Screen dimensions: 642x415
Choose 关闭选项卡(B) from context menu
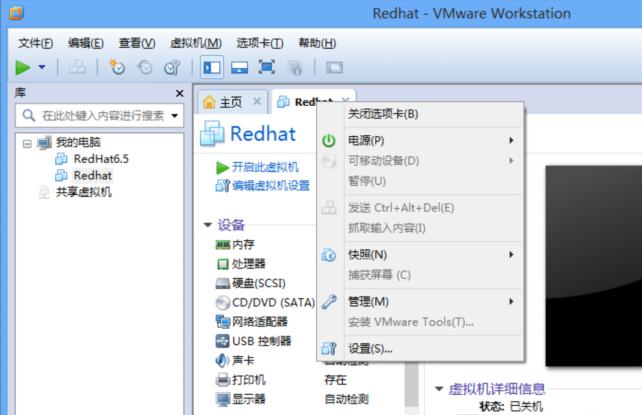tap(383, 114)
